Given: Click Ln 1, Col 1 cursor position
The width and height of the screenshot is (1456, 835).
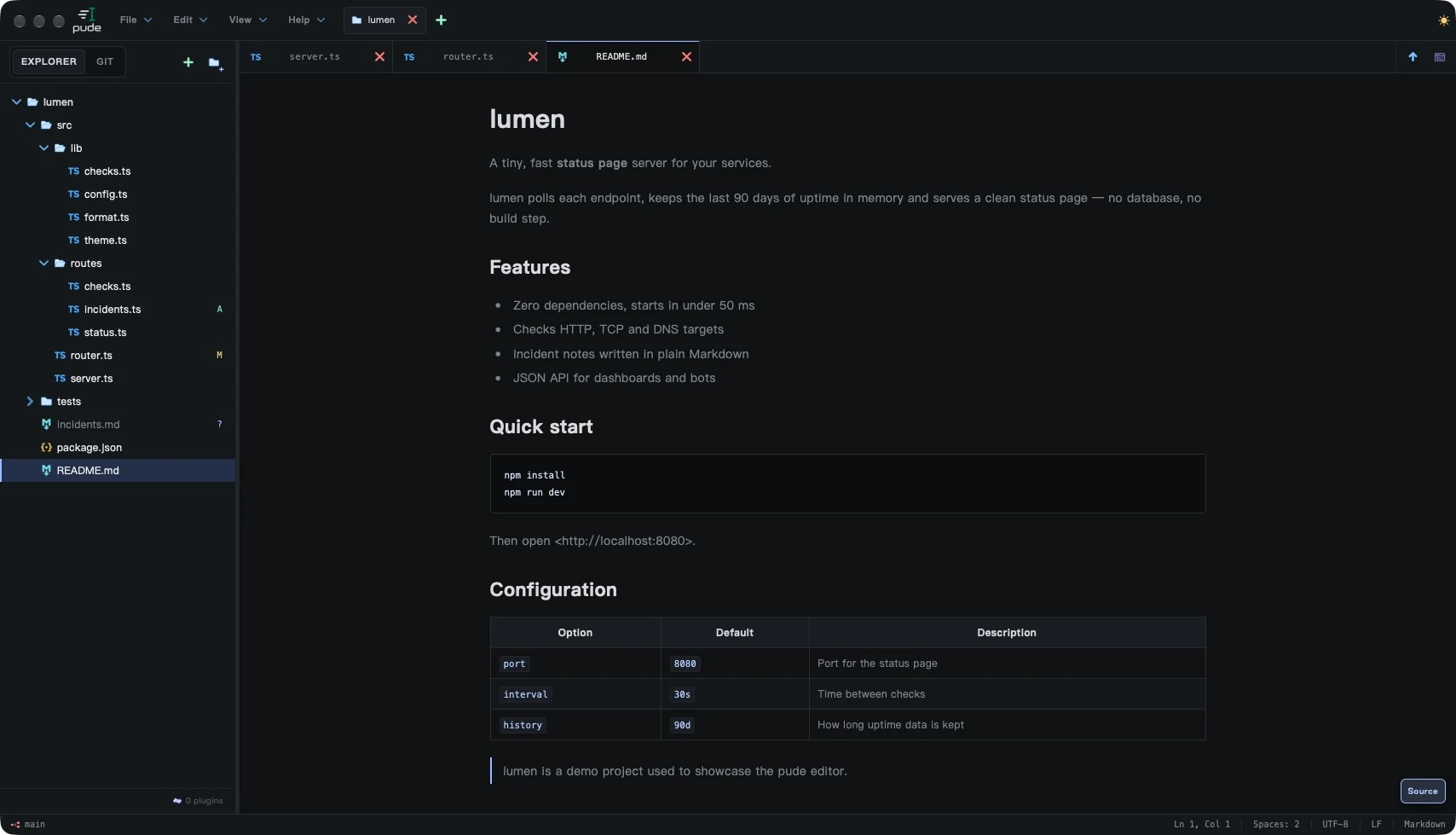Looking at the screenshot, I should click(1202, 825).
